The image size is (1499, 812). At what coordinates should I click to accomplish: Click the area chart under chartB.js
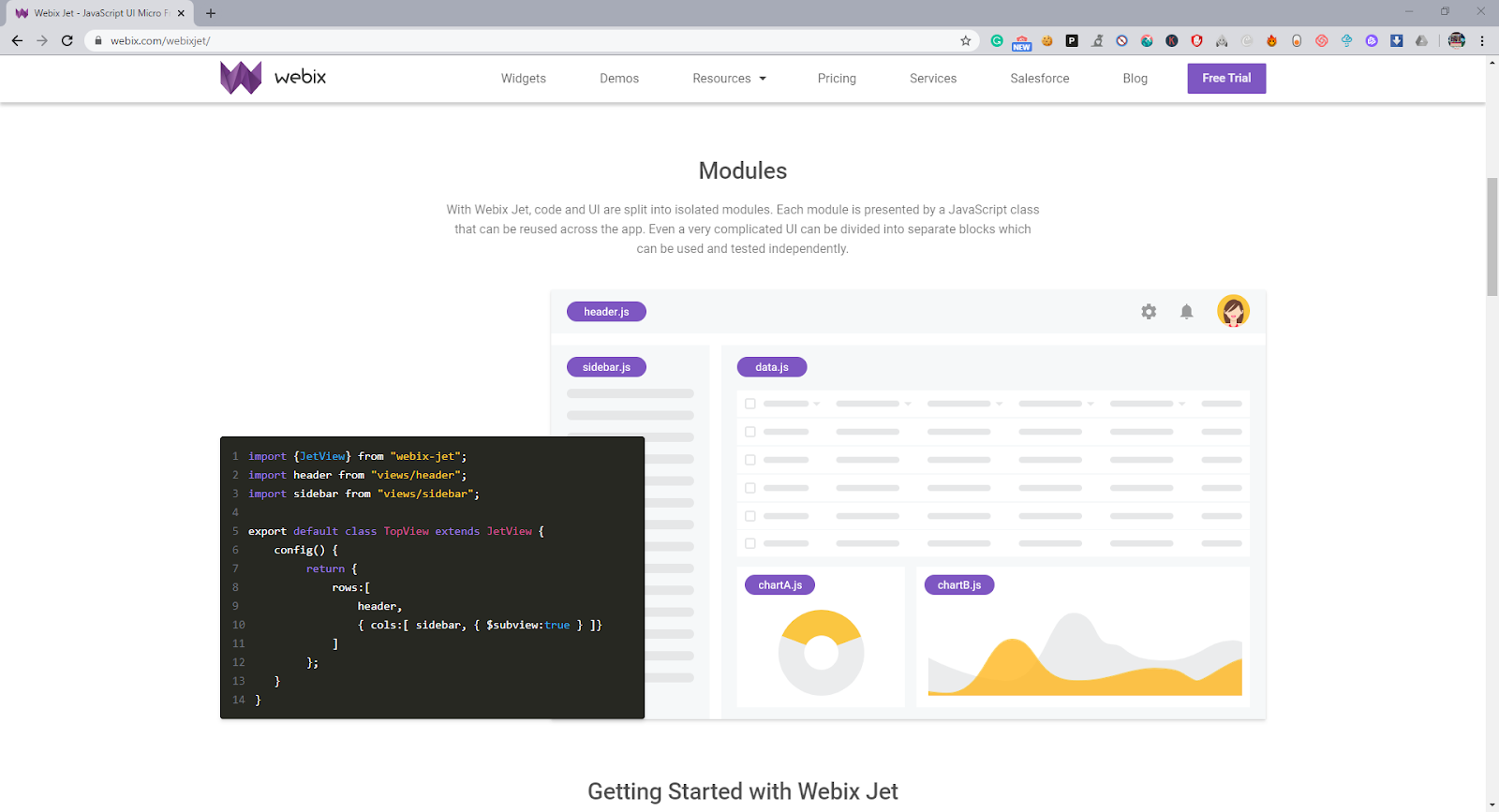click(1085, 655)
